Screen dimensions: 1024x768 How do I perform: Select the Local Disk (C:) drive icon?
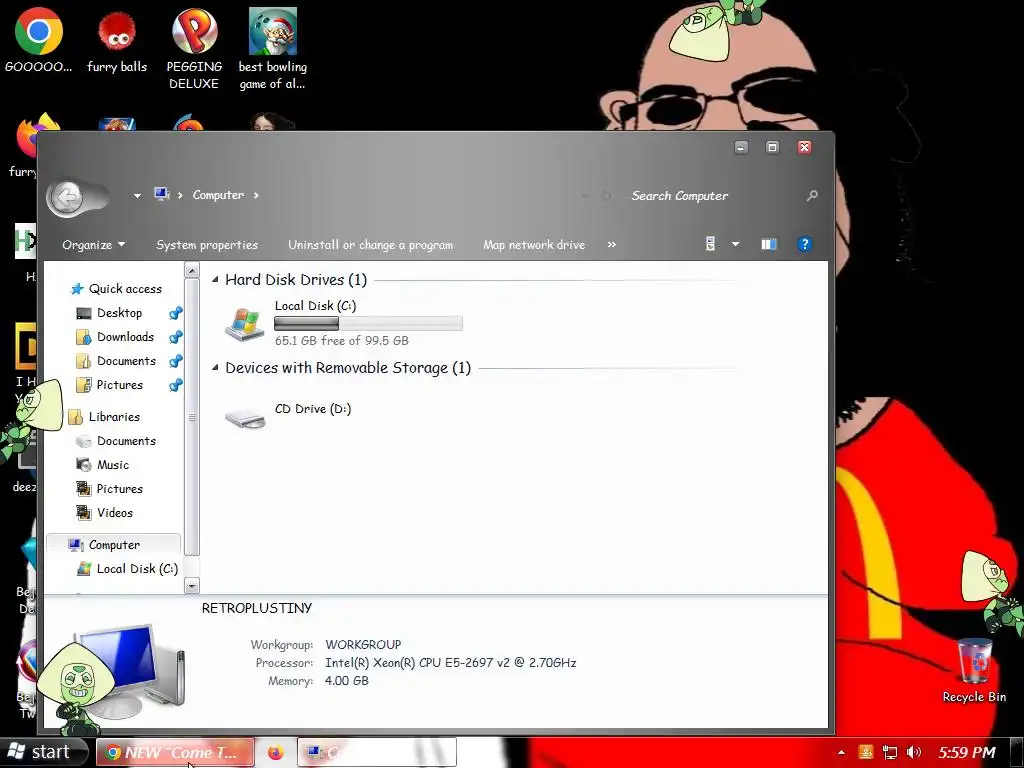coord(244,323)
